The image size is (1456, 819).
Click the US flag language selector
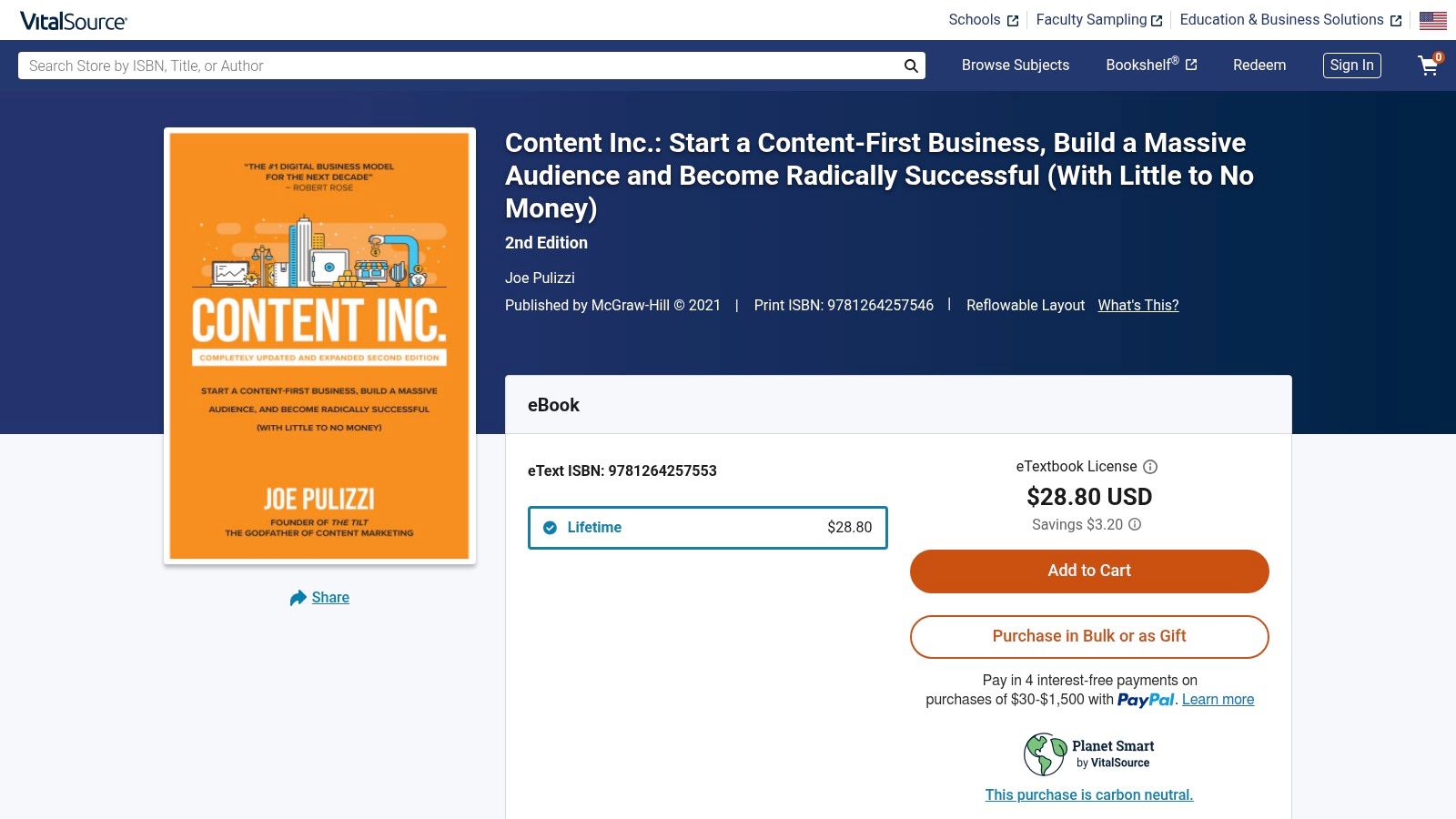[1431, 19]
